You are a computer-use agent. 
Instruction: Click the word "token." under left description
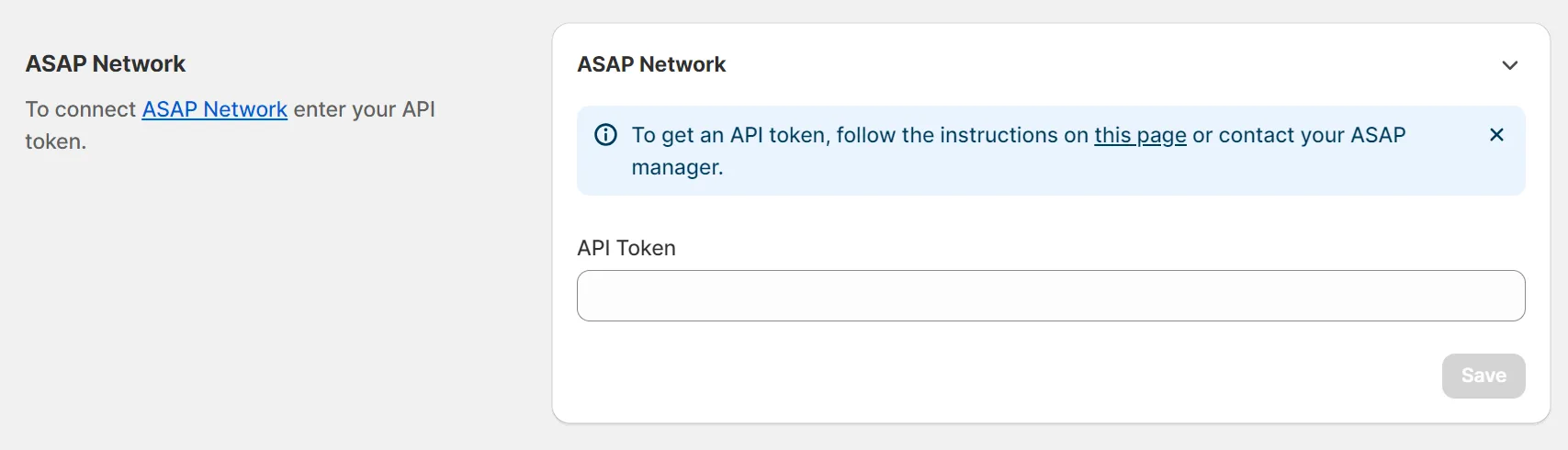pyautogui.click(x=56, y=141)
